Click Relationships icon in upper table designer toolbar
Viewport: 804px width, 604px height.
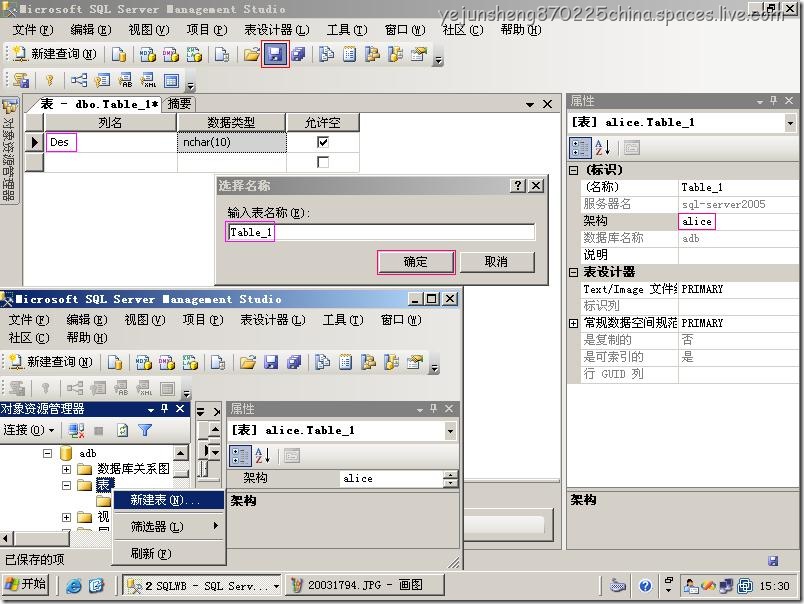[x=79, y=80]
